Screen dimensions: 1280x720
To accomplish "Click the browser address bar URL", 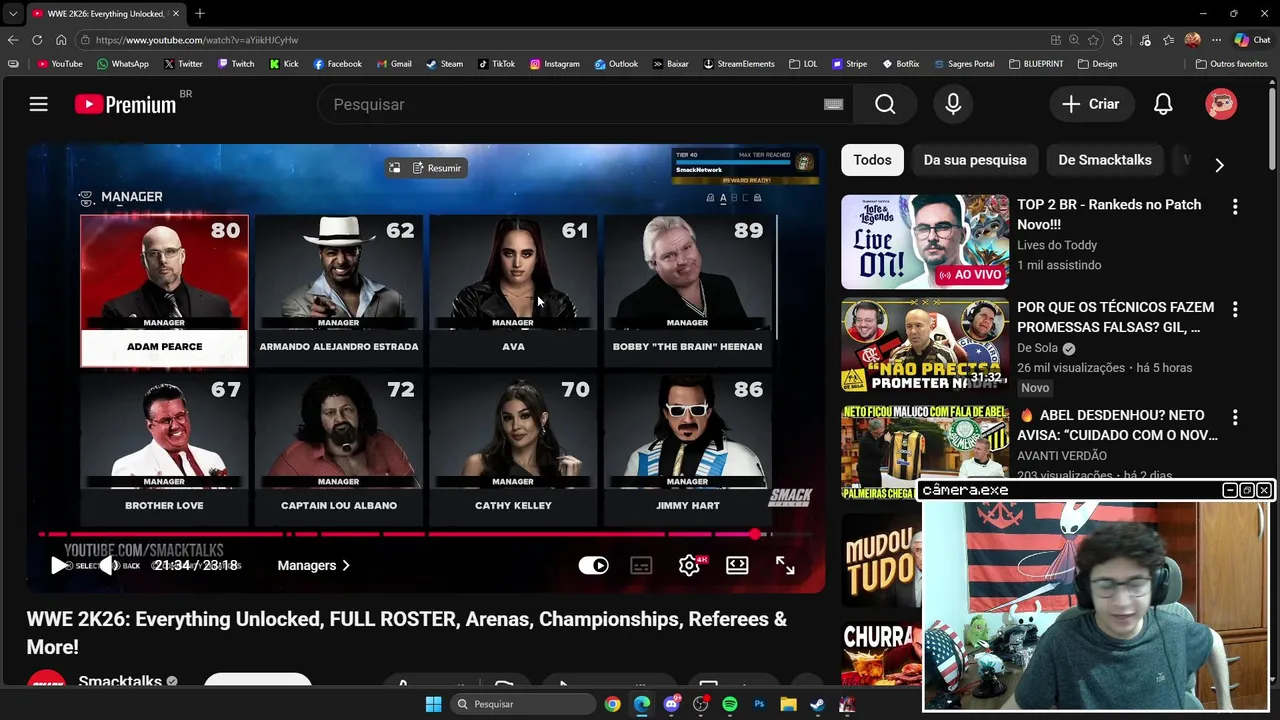I will pos(197,40).
